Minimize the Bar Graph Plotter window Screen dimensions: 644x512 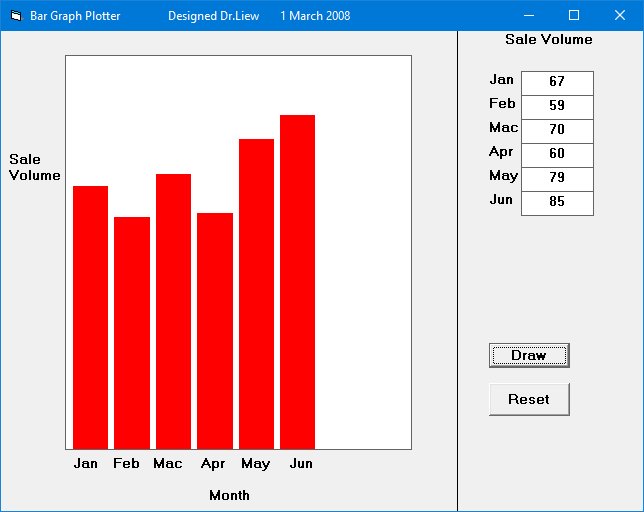pyautogui.click(x=529, y=16)
